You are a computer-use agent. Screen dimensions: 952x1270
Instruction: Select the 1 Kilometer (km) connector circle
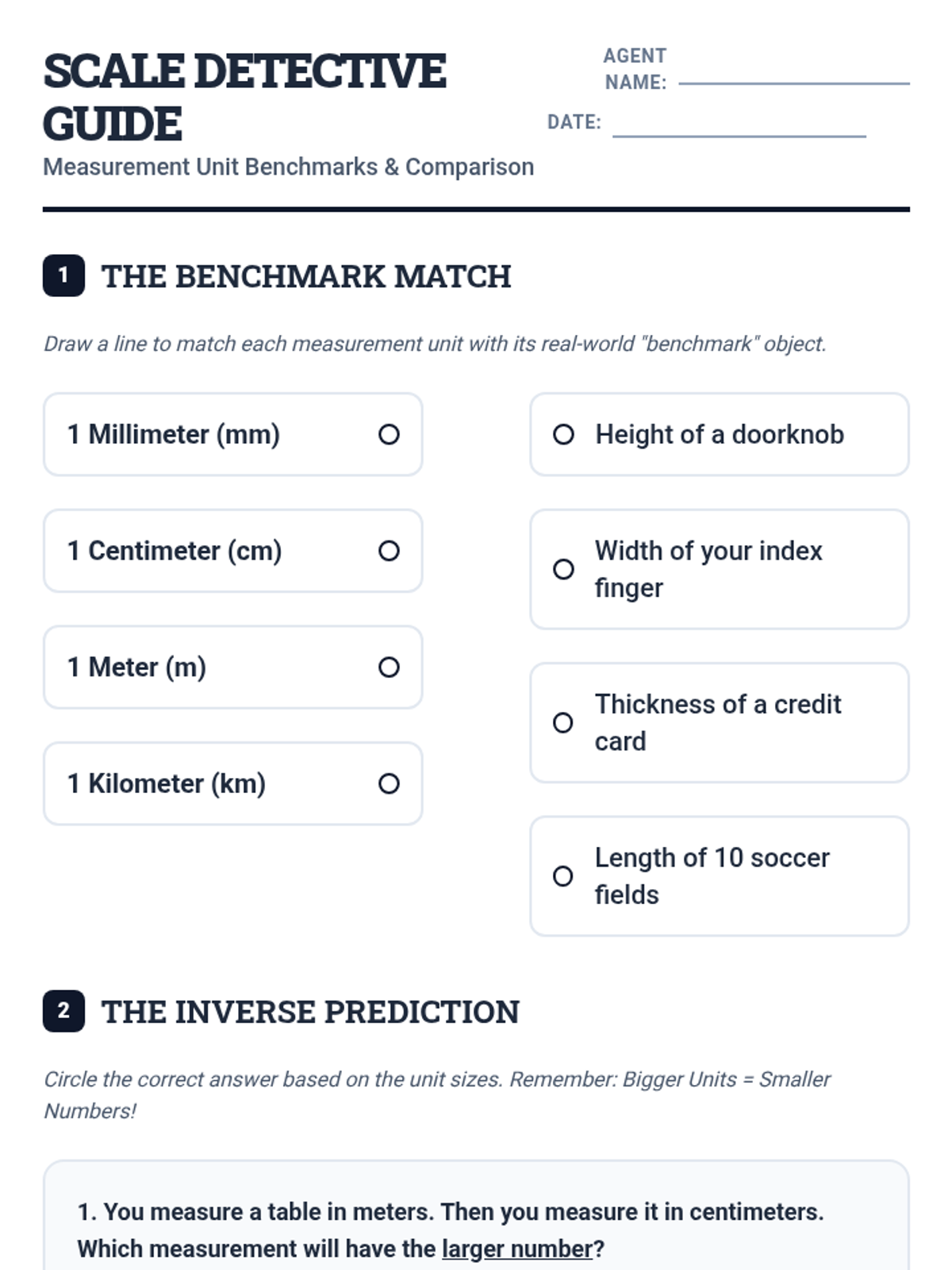(389, 784)
